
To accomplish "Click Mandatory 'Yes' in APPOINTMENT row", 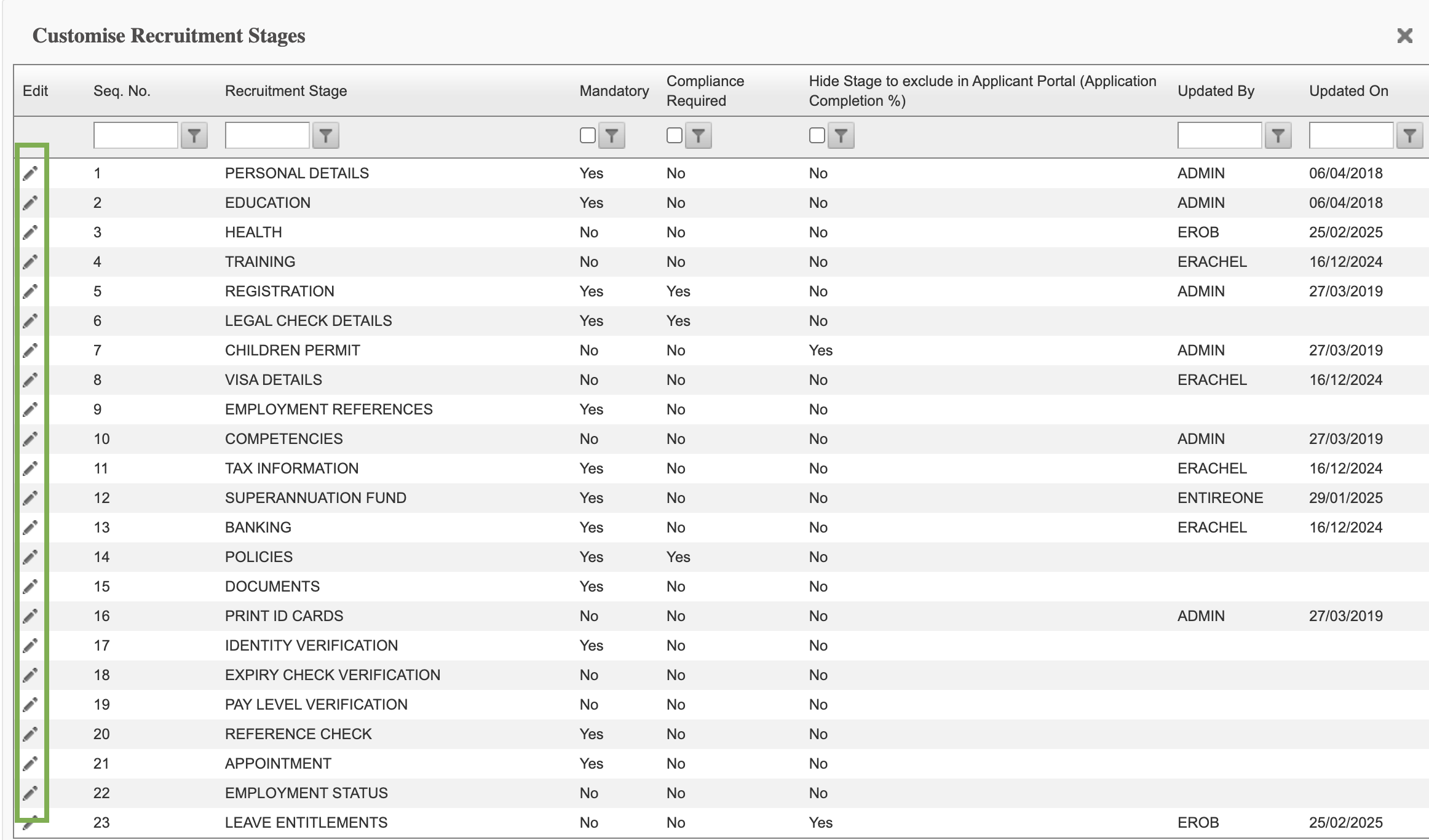I will [592, 764].
